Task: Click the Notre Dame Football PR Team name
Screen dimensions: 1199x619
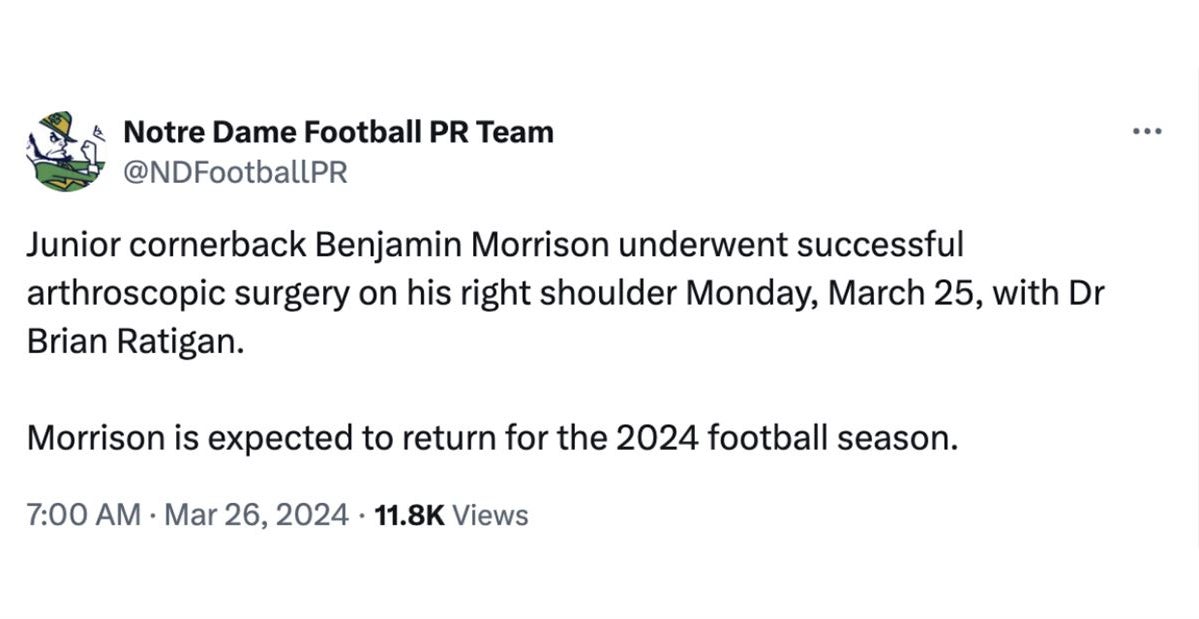Action: click(339, 131)
